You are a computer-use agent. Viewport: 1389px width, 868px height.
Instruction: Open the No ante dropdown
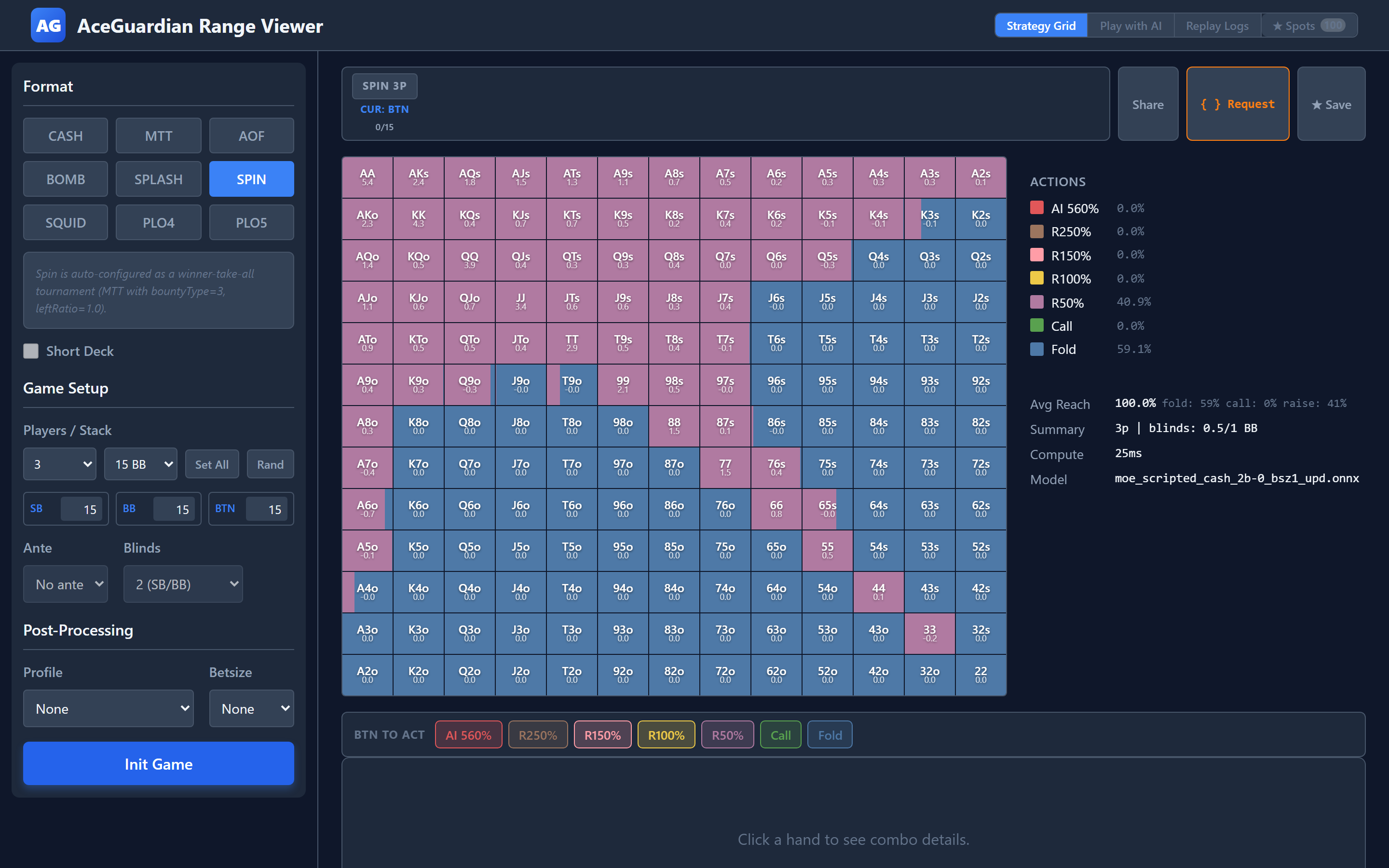66,584
